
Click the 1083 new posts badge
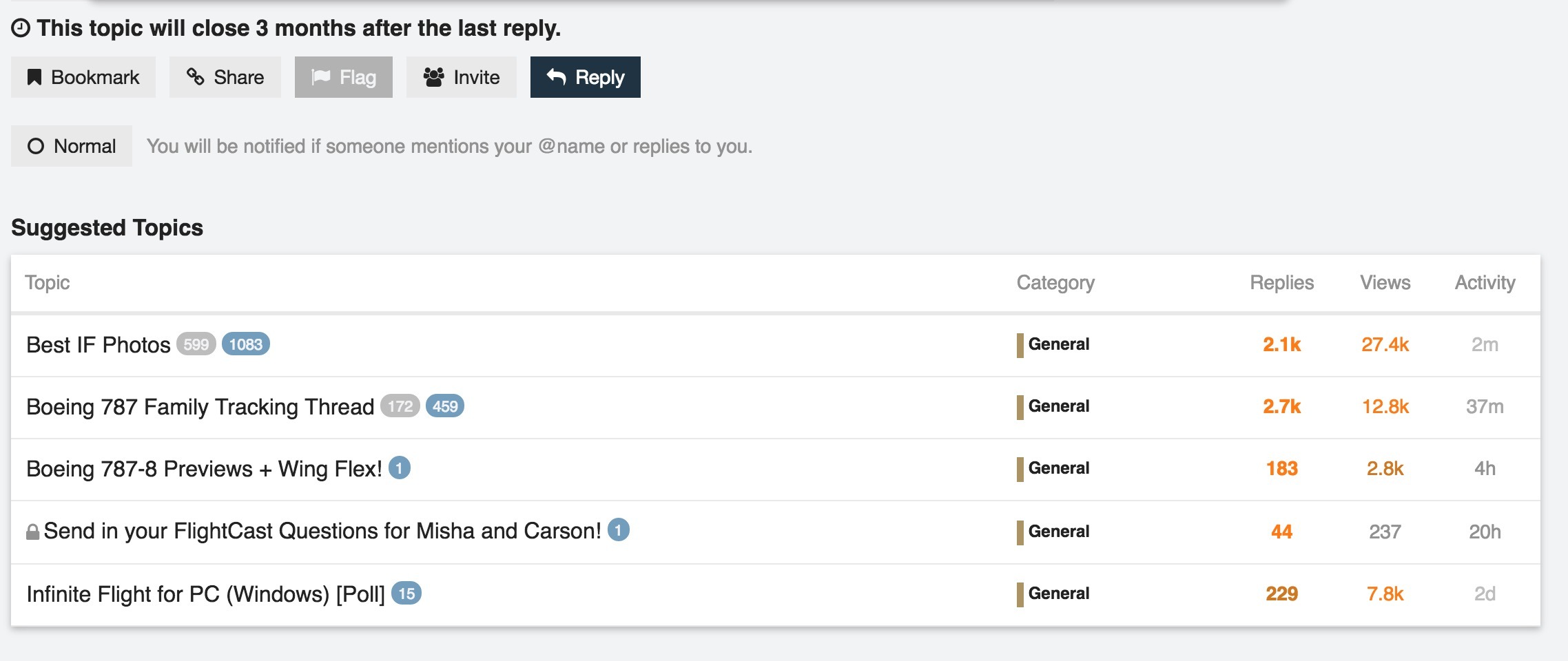[246, 344]
